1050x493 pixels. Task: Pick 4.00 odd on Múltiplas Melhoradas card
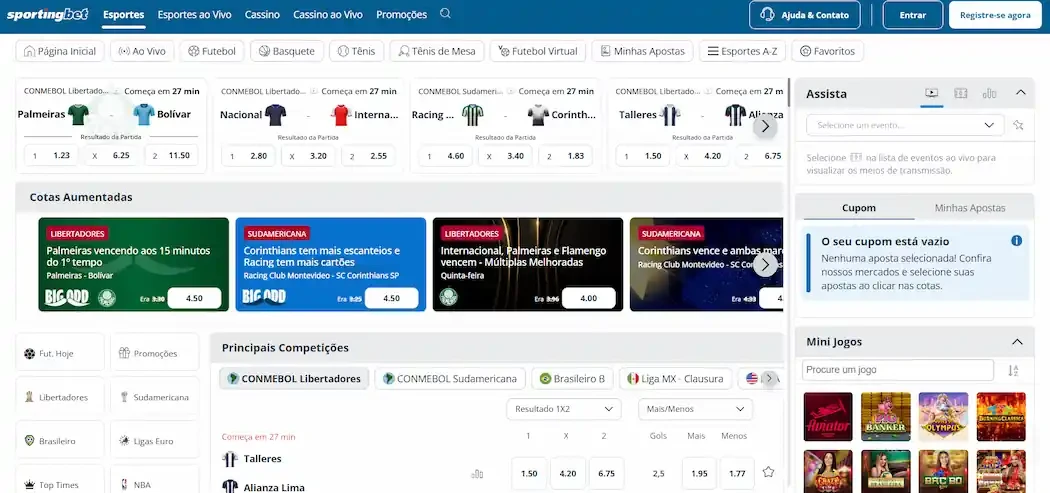coord(589,298)
